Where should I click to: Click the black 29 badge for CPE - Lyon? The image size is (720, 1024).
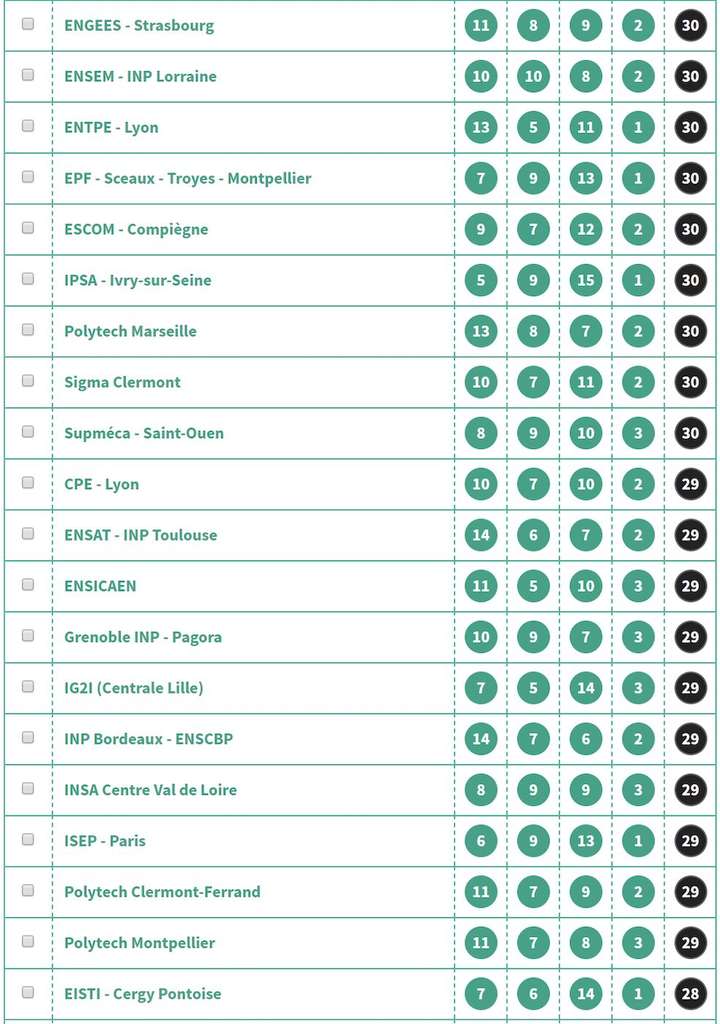tap(690, 484)
